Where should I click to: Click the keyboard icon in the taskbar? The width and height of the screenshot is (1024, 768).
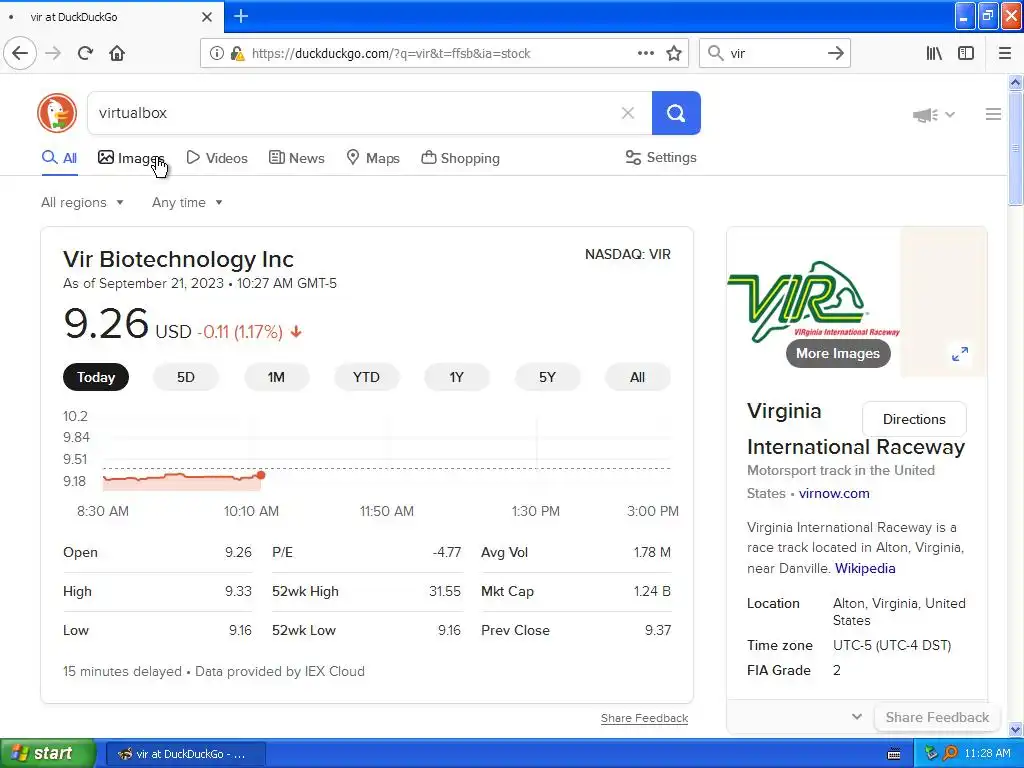pyautogui.click(x=894, y=754)
